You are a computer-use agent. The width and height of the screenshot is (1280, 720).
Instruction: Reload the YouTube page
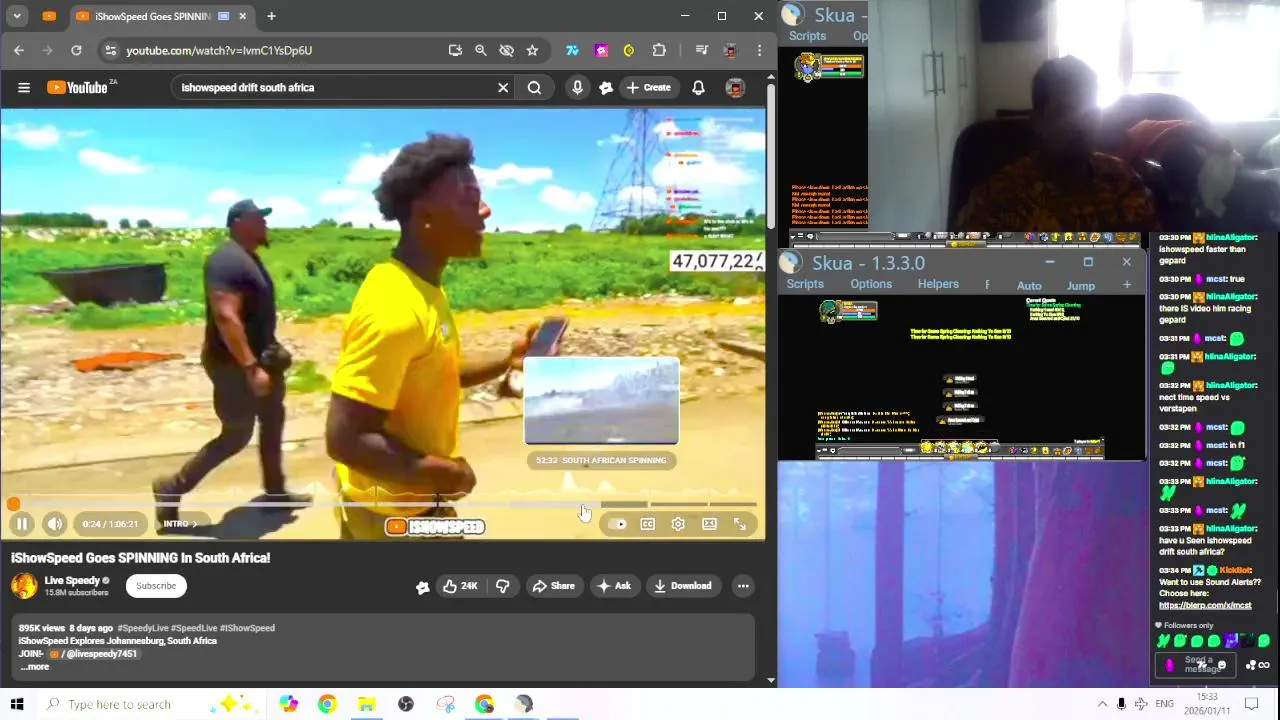pos(76,50)
